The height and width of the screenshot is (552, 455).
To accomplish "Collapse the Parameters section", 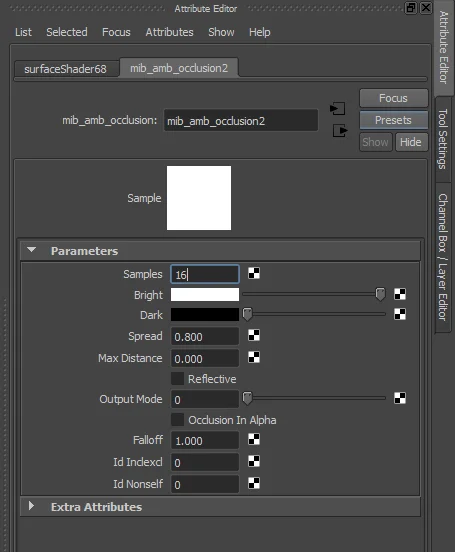I will (x=32, y=250).
